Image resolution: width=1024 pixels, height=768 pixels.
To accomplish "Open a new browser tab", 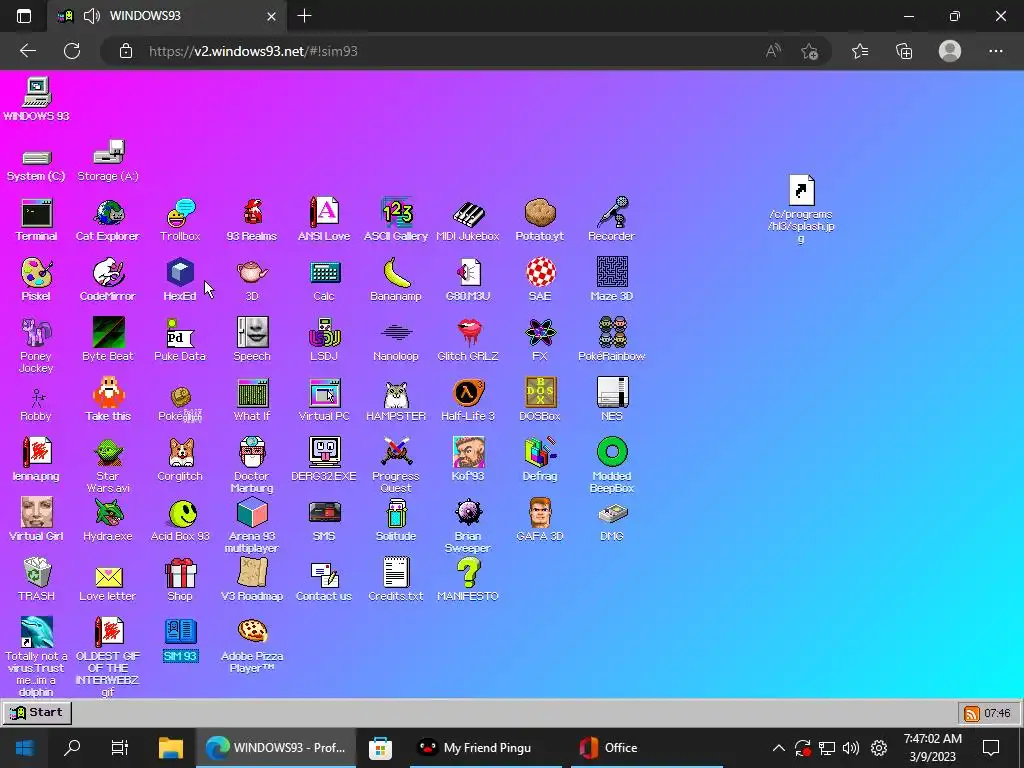I will (304, 16).
